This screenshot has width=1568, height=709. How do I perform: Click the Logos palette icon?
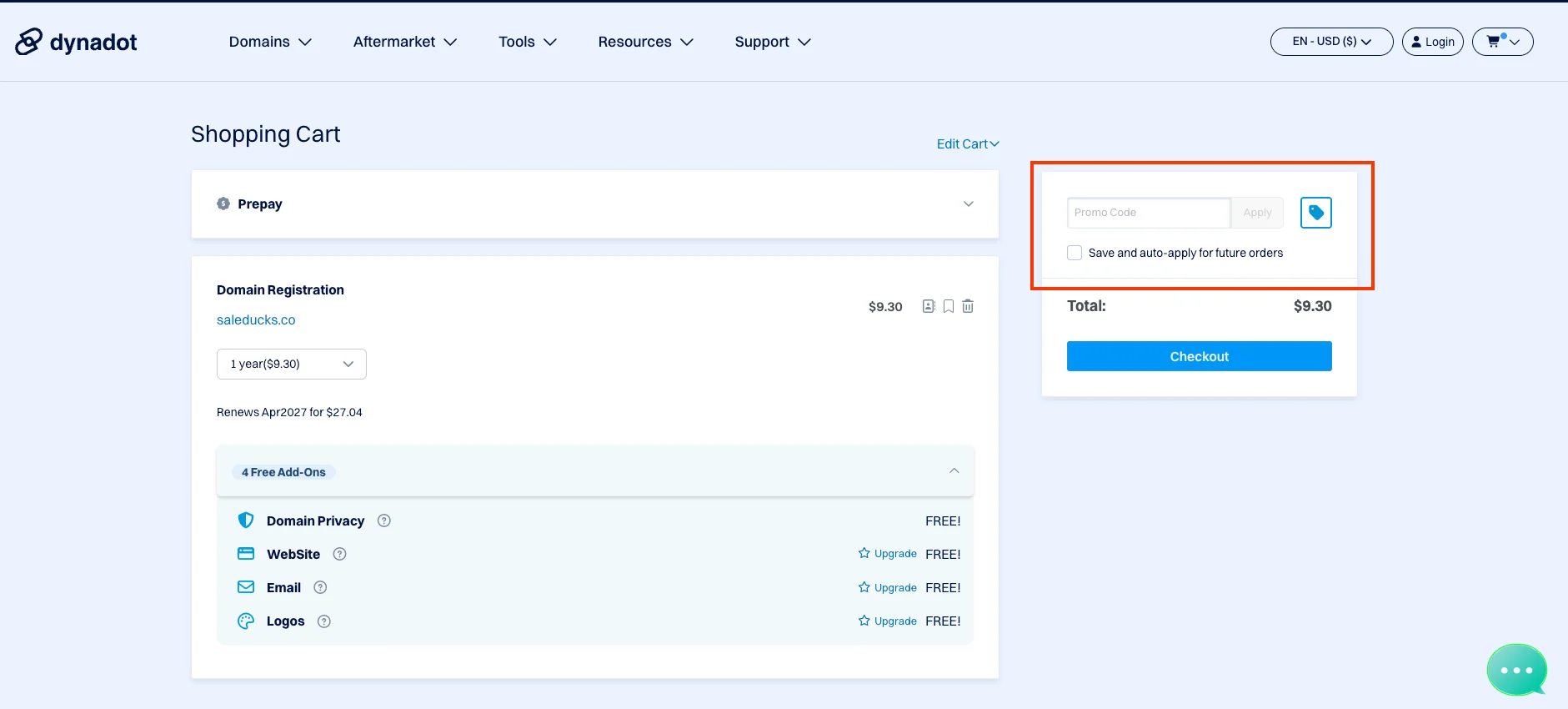[x=246, y=621]
